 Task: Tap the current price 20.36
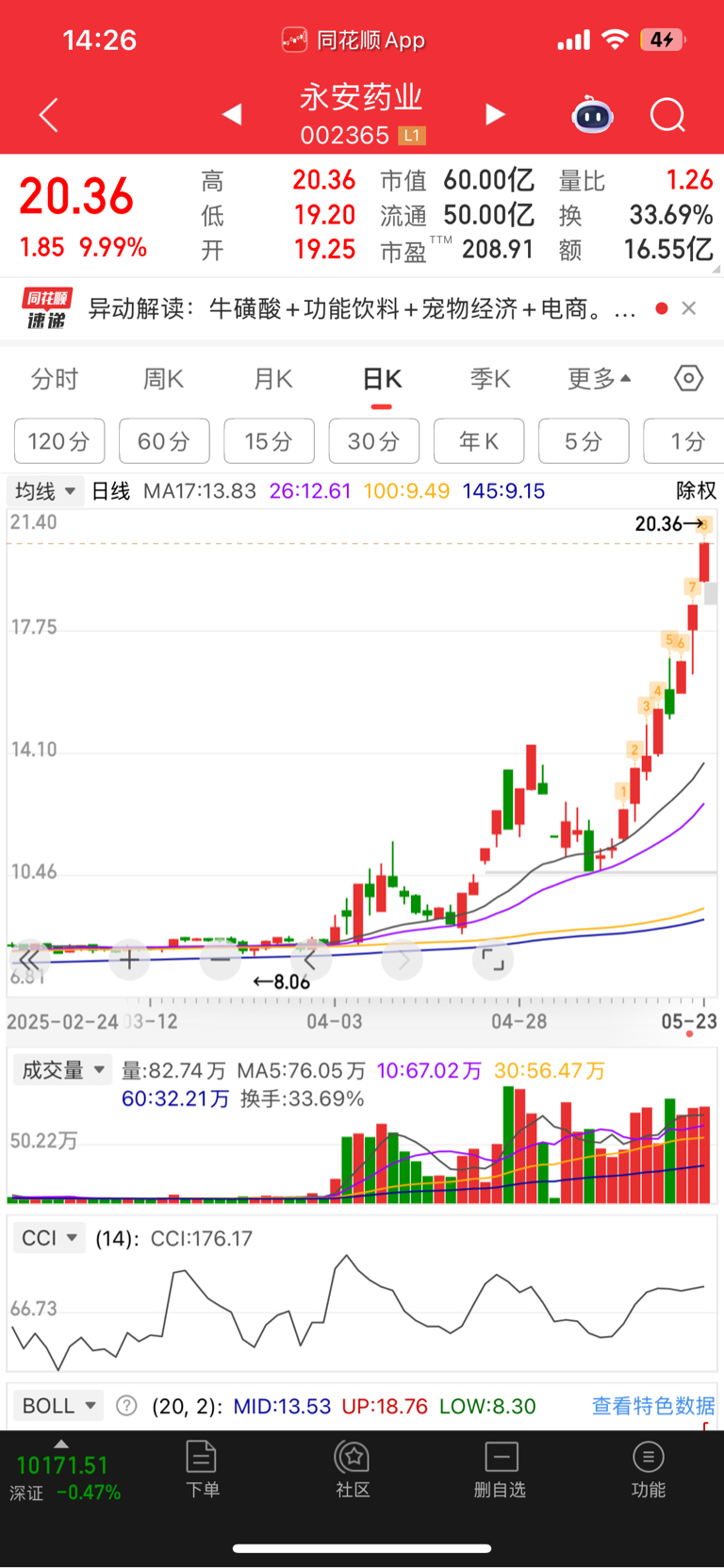[x=76, y=196]
